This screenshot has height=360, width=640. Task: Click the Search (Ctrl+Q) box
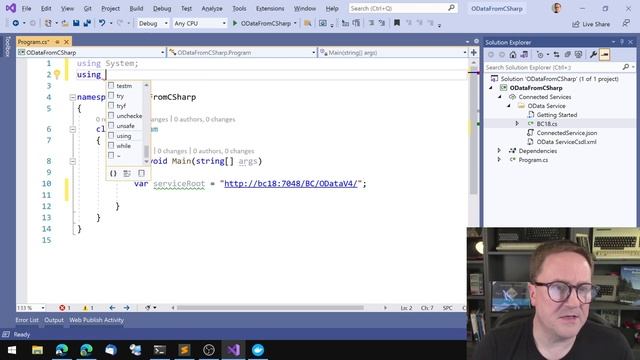(x=403, y=8)
